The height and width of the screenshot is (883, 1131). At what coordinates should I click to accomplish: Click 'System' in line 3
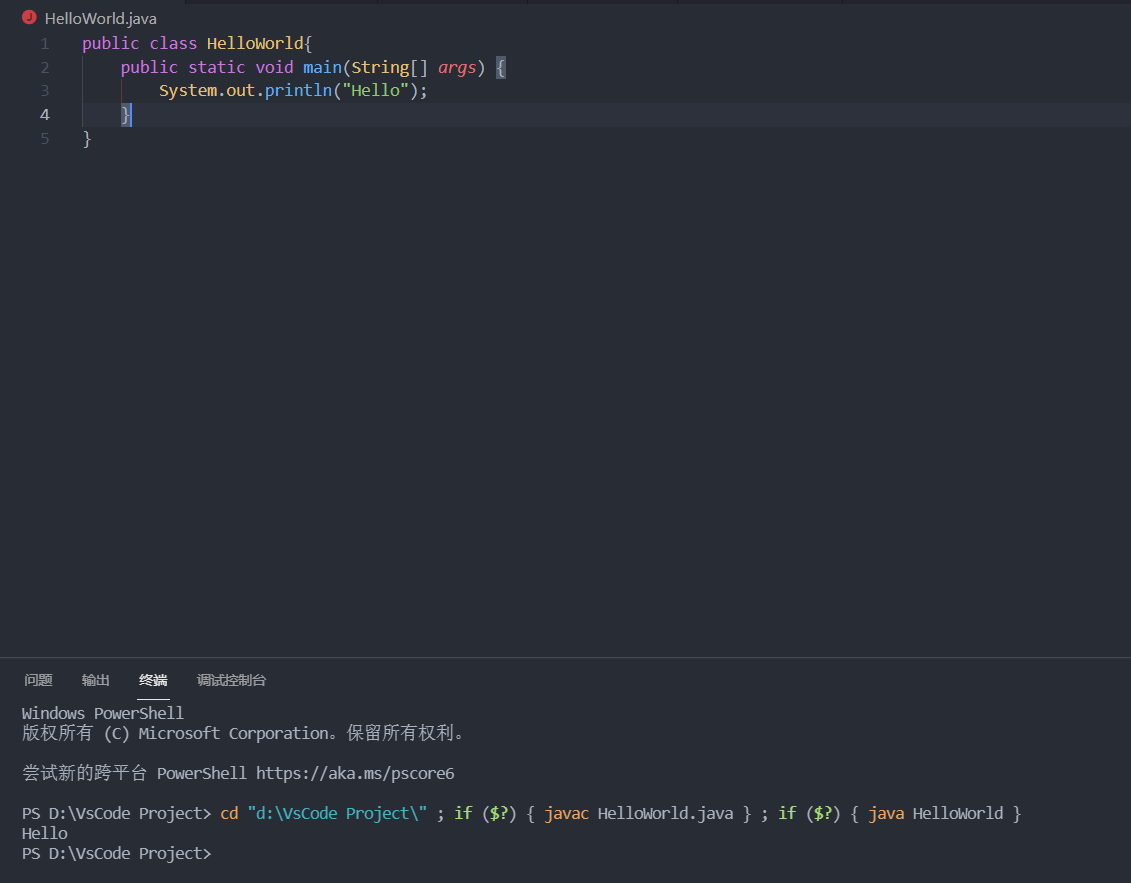(x=188, y=90)
